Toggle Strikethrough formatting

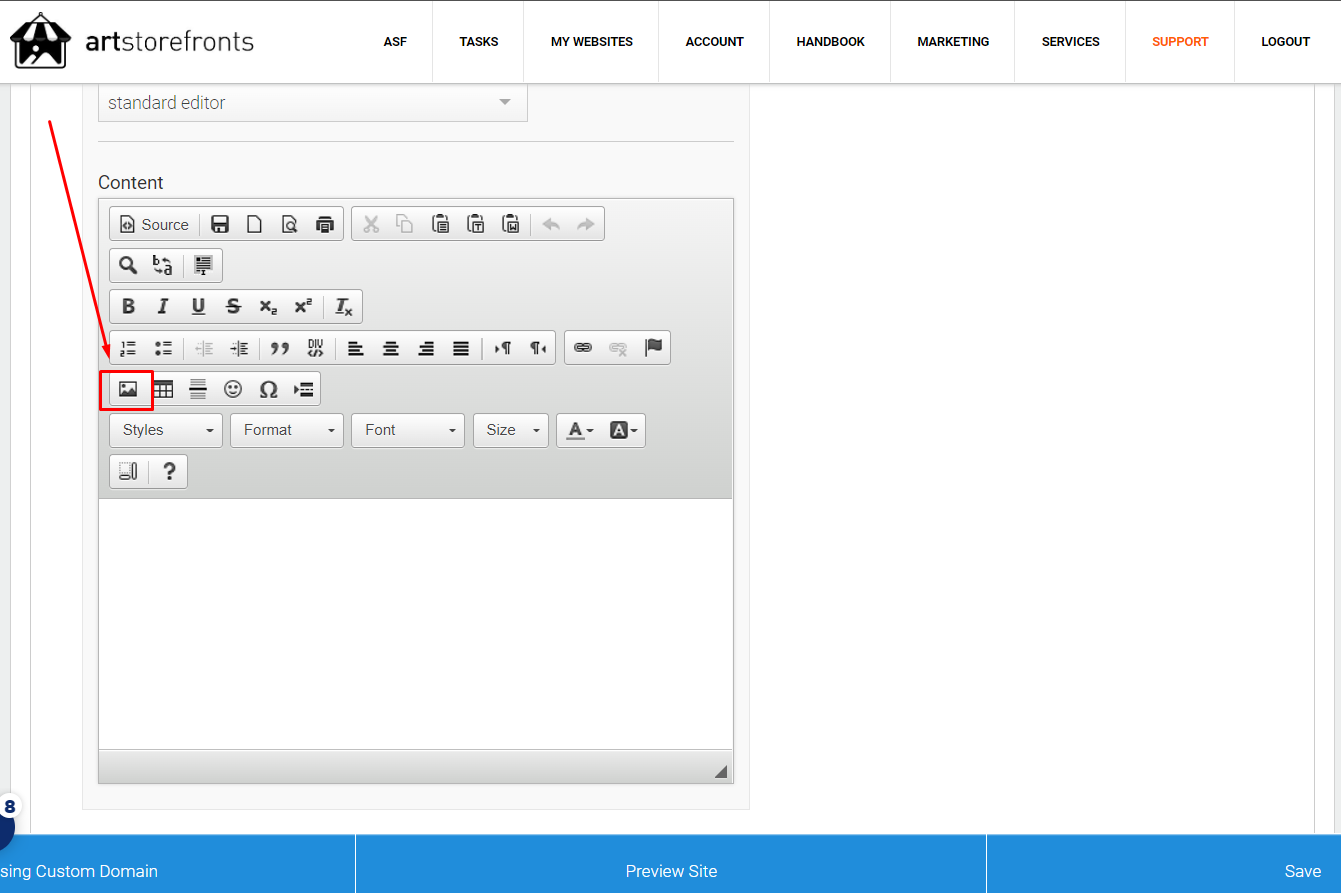point(233,306)
